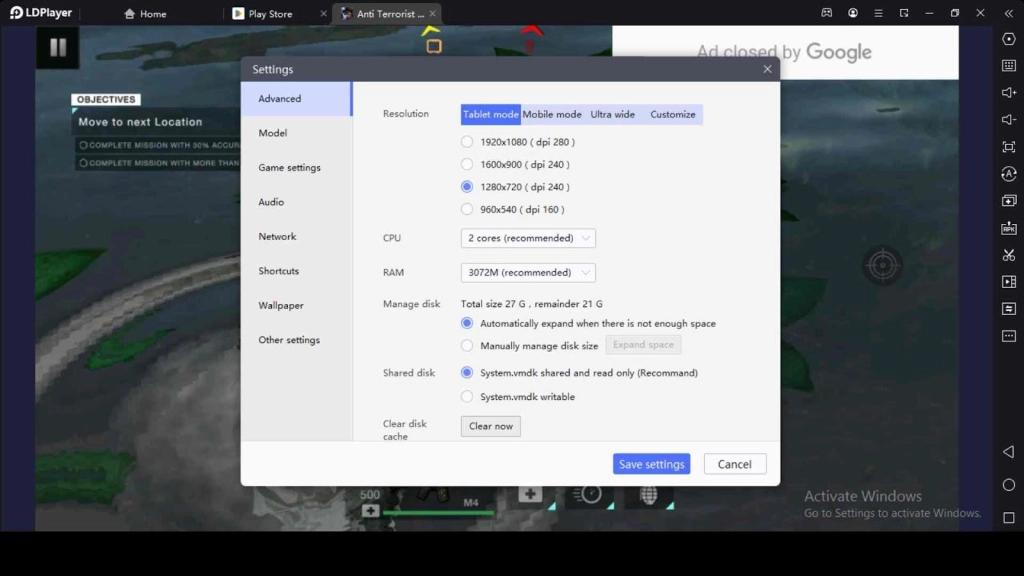Select Mobile mode resolution tab
The image size is (1024, 576).
pyautogui.click(x=552, y=114)
